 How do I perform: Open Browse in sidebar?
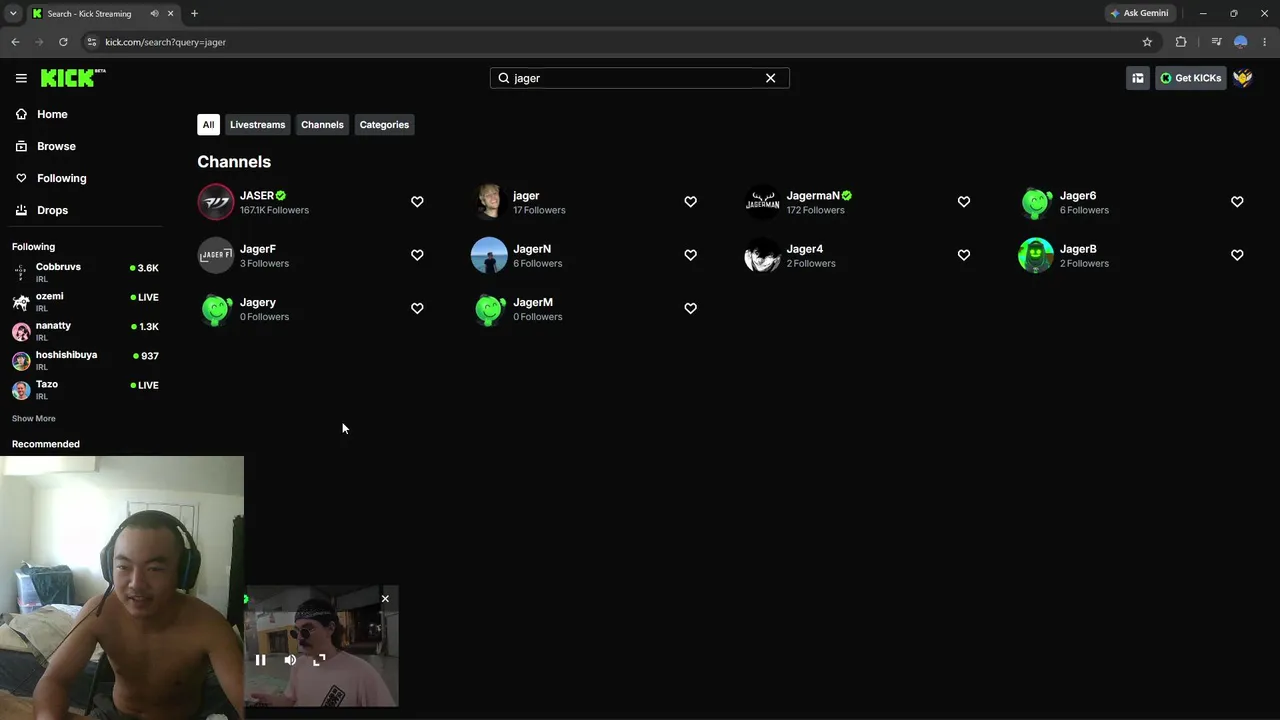tap(45, 146)
